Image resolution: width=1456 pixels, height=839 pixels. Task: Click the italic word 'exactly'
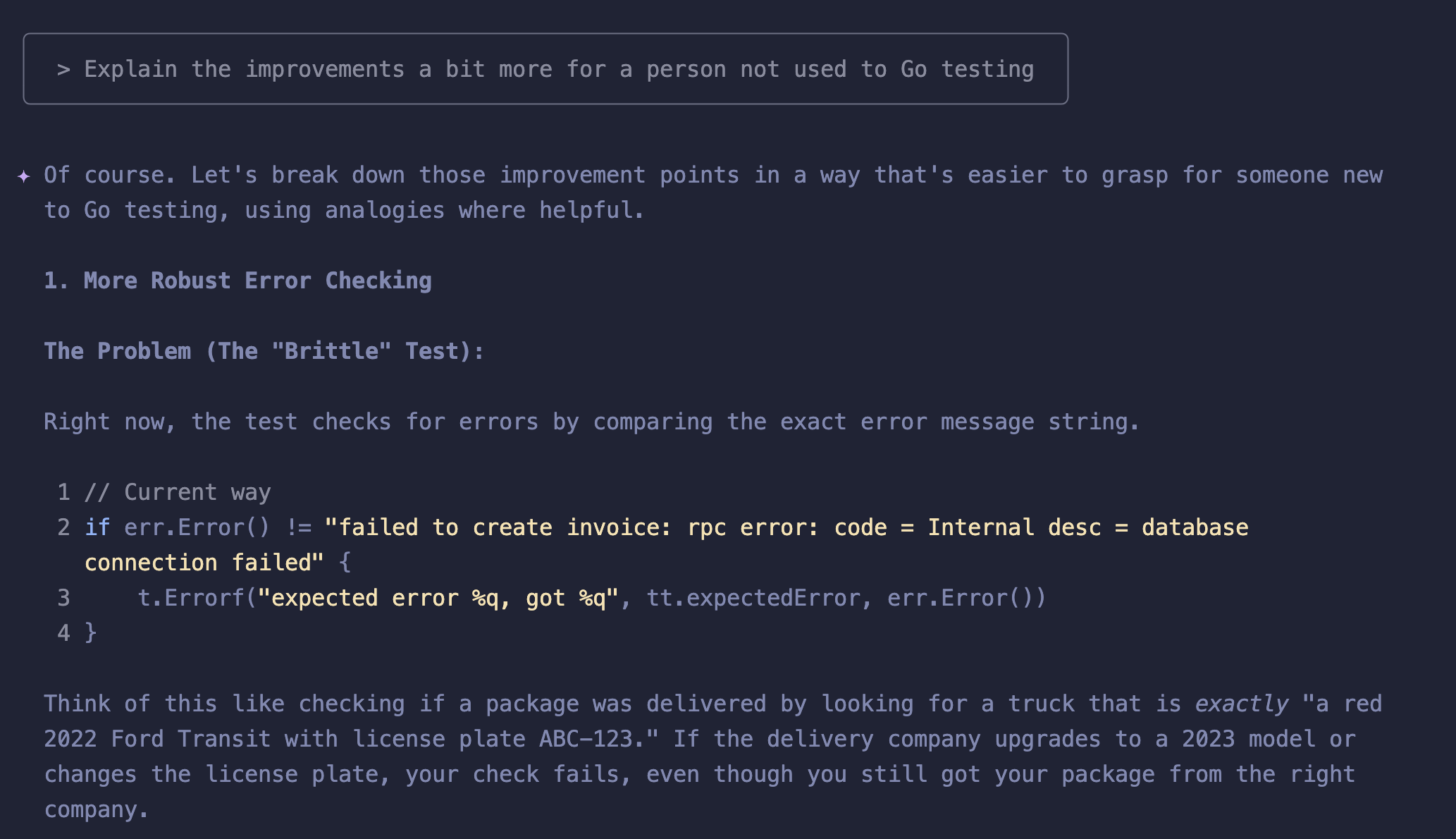coord(1242,704)
